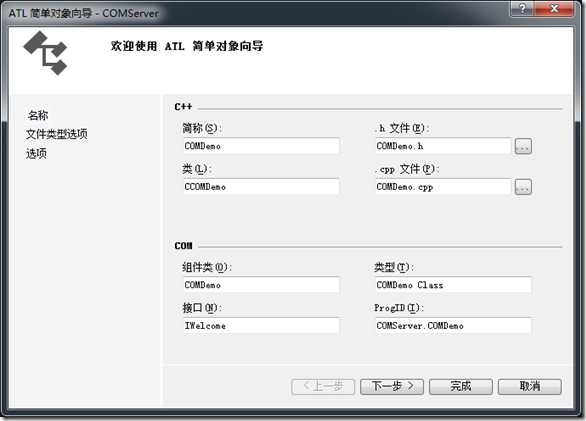Open browse button for .h file

523,147
